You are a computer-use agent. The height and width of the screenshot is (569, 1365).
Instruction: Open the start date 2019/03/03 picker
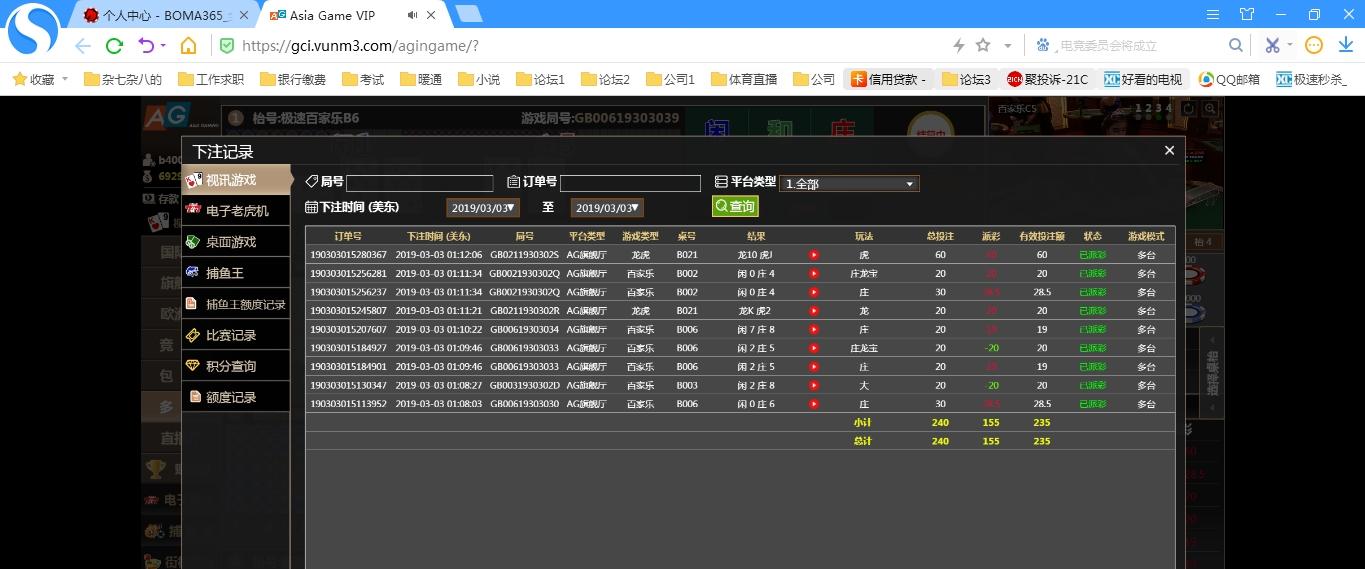[x=484, y=208]
